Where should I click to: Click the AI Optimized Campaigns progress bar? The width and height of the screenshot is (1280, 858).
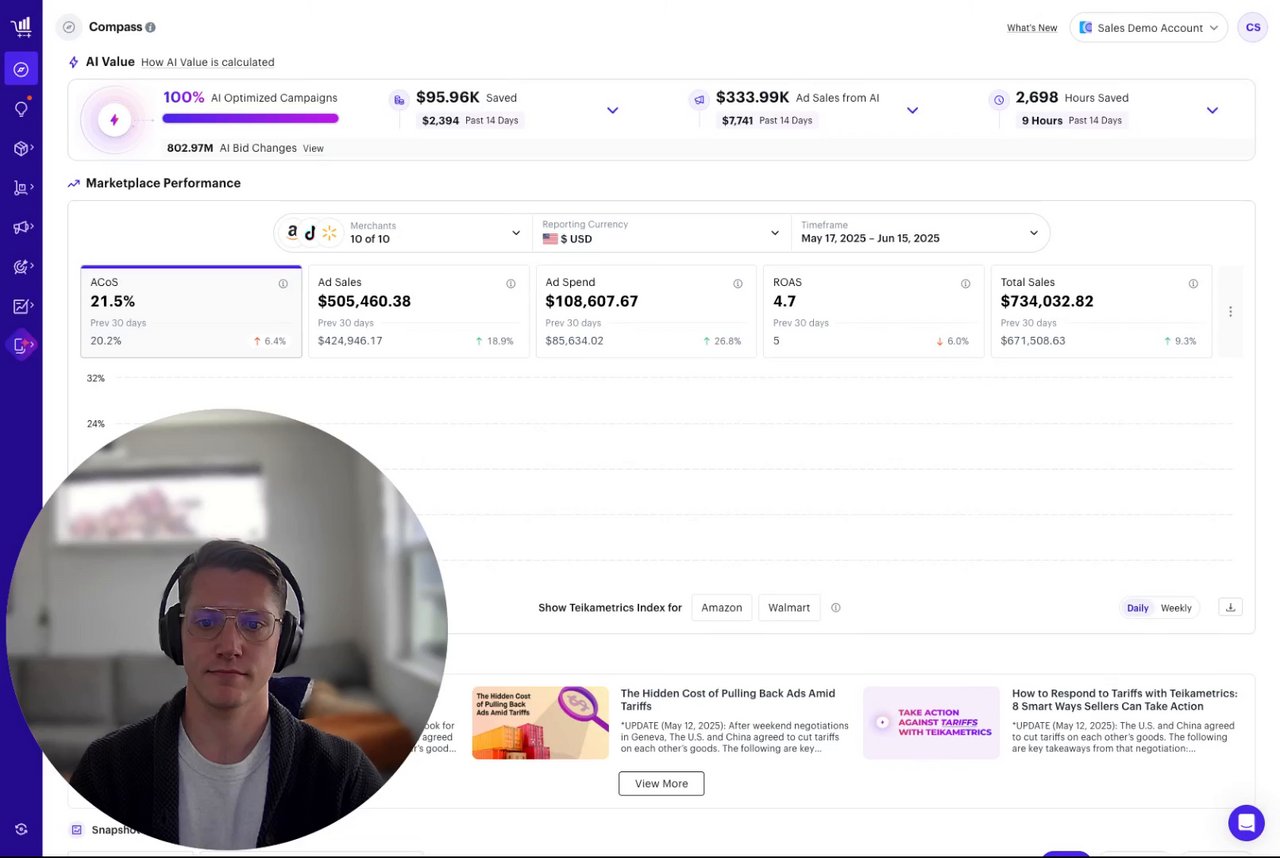click(x=250, y=118)
